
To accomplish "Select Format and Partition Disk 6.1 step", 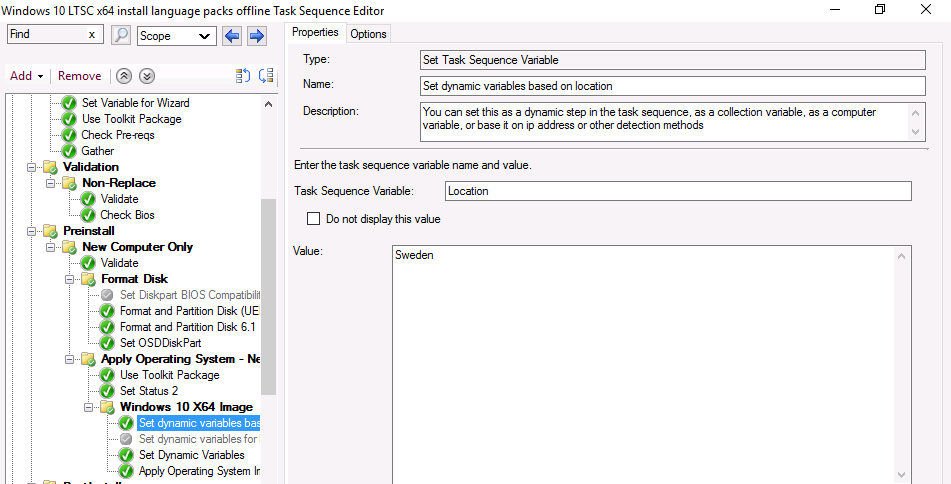I will (x=187, y=327).
